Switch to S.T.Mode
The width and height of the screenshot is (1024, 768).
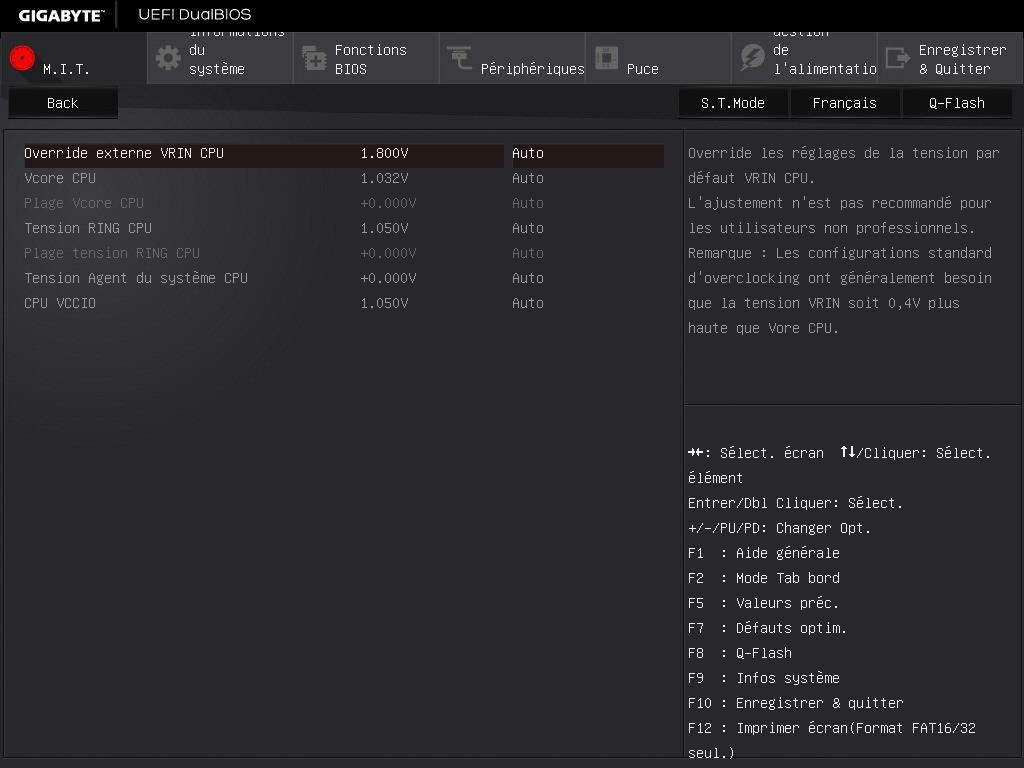pos(733,103)
